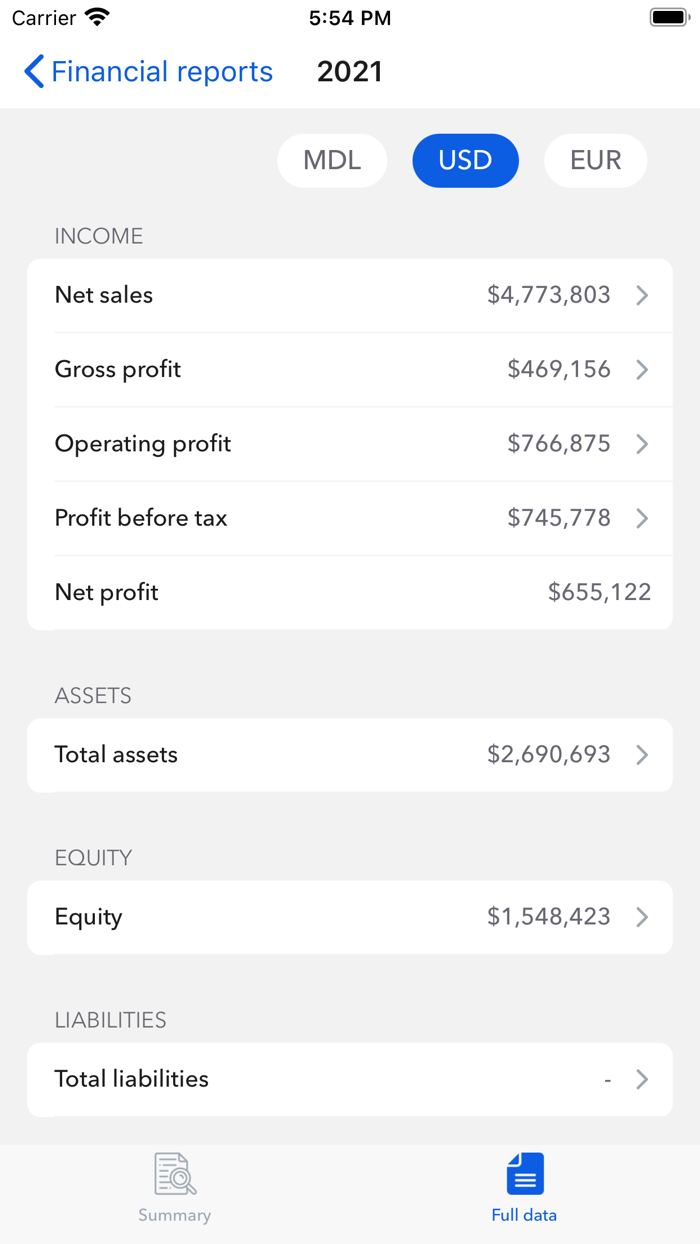Open Total assets chevron arrow
The width and height of the screenshot is (700, 1244).
[642, 755]
